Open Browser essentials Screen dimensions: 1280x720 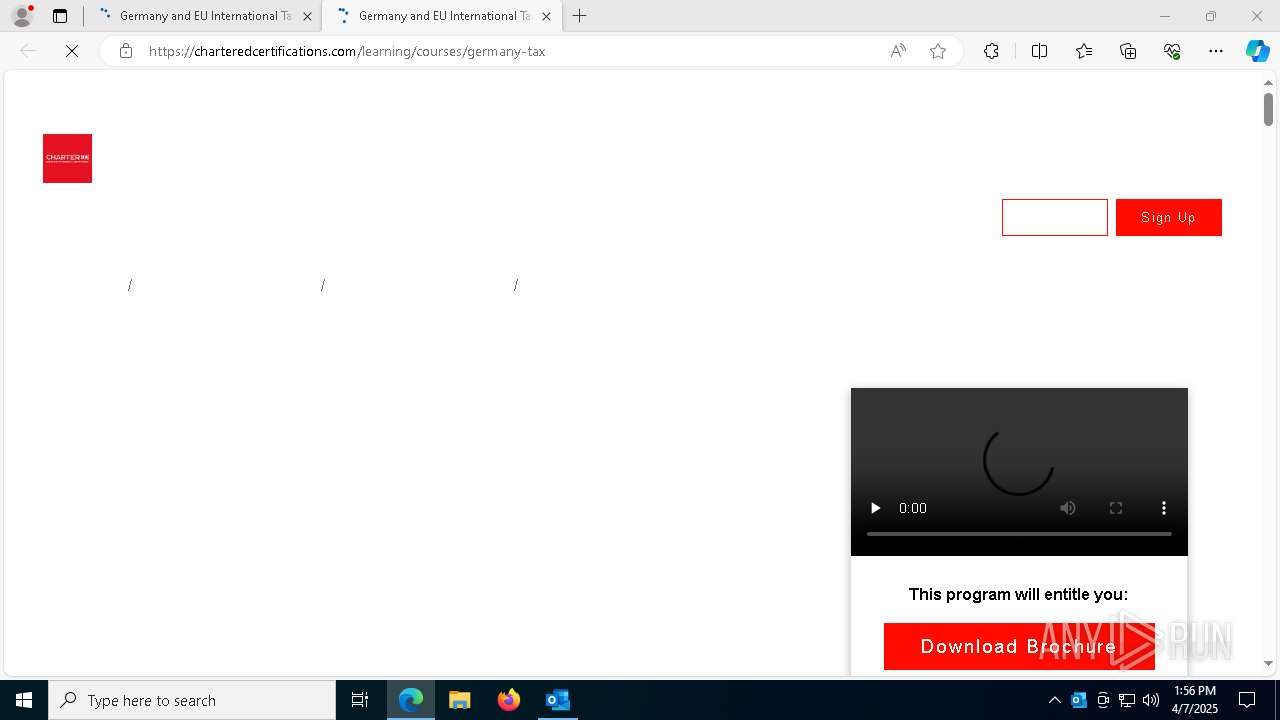click(1172, 51)
